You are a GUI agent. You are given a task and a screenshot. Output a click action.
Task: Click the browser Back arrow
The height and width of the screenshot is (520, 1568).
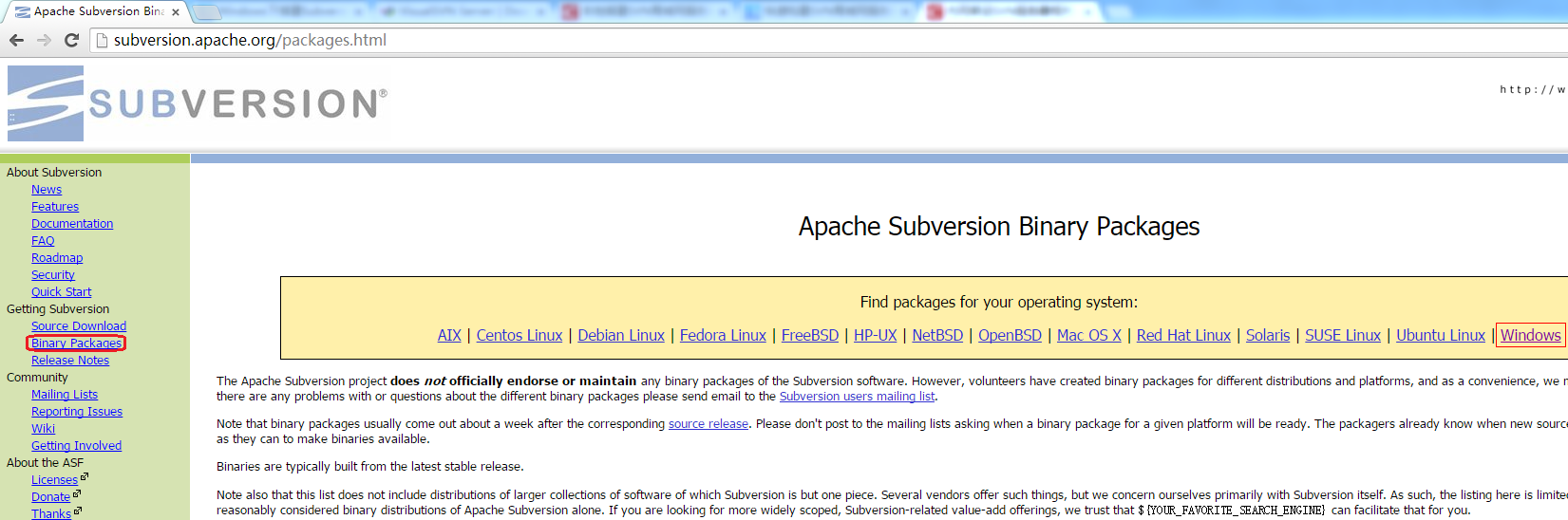coord(16,40)
